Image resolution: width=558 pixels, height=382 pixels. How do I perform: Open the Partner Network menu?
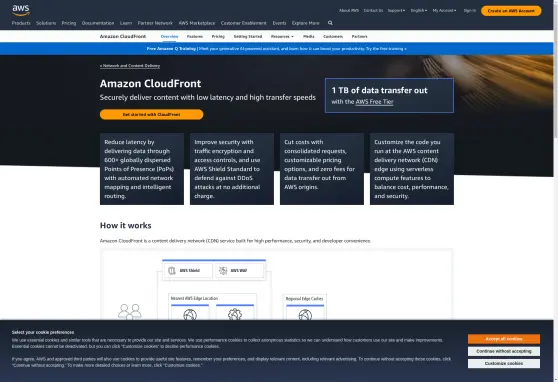pyautogui.click(x=155, y=23)
